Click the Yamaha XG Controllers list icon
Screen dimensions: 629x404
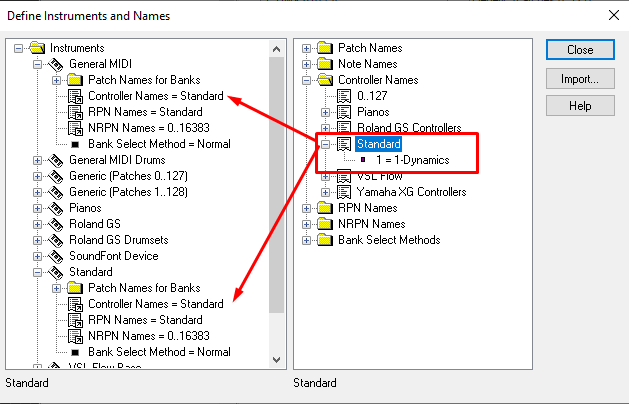point(345,192)
